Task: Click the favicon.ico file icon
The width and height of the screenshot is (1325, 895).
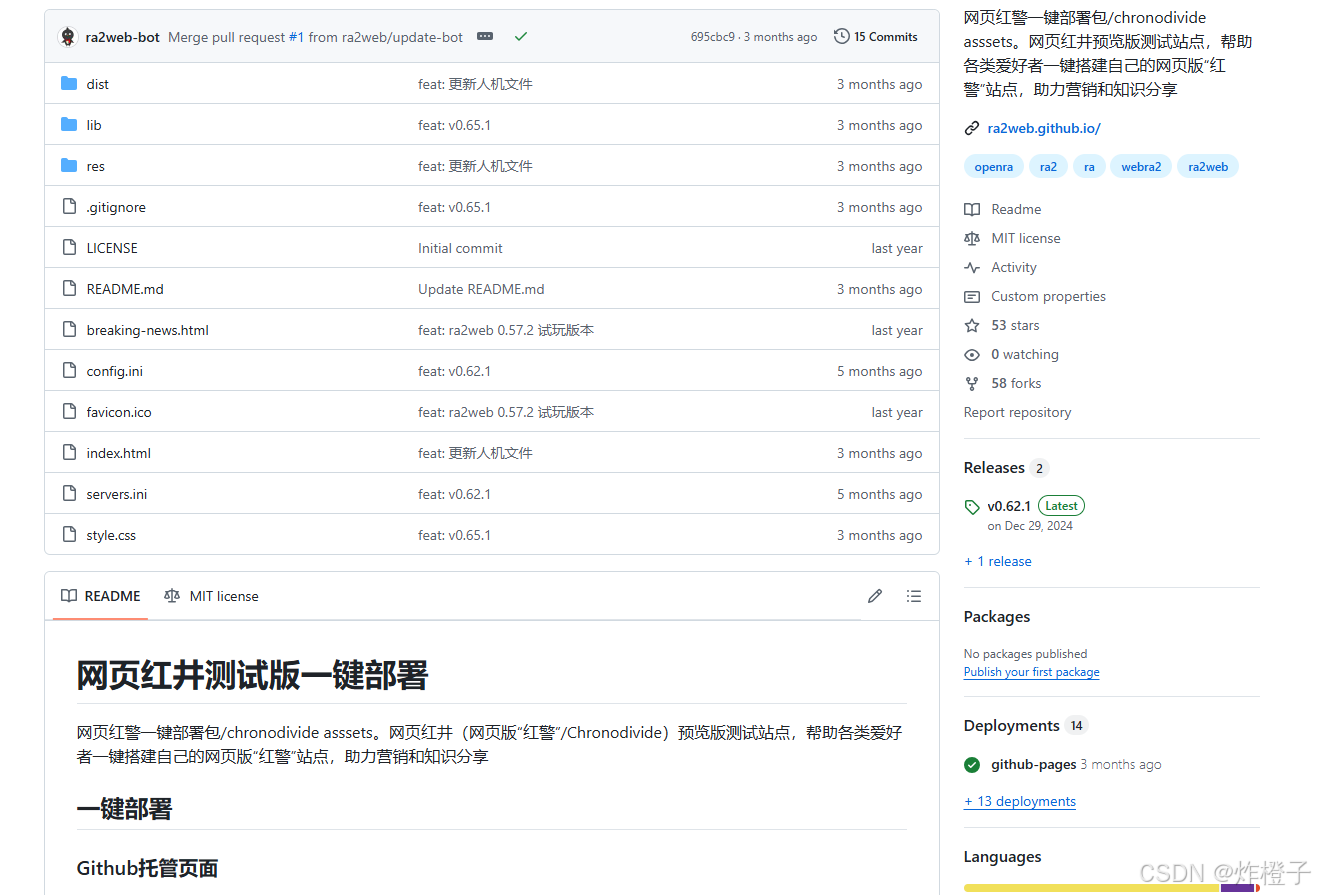Action: (69, 412)
